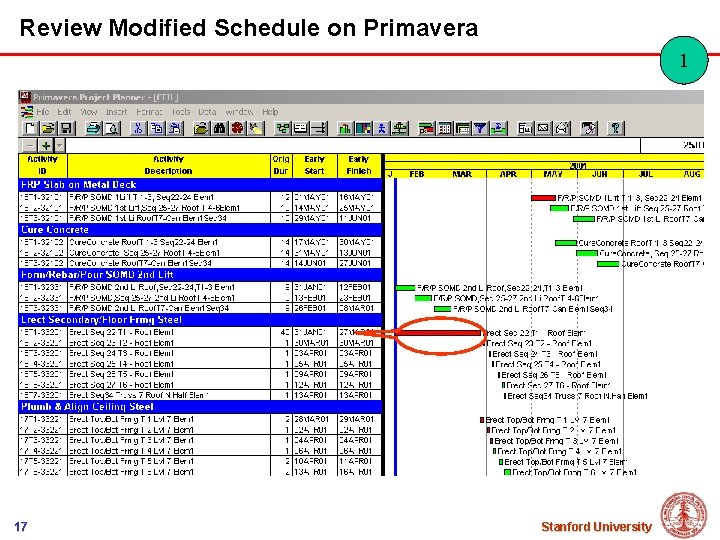Switch to PERT network view icon
720x540 pixels.
click(x=282, y=128)
